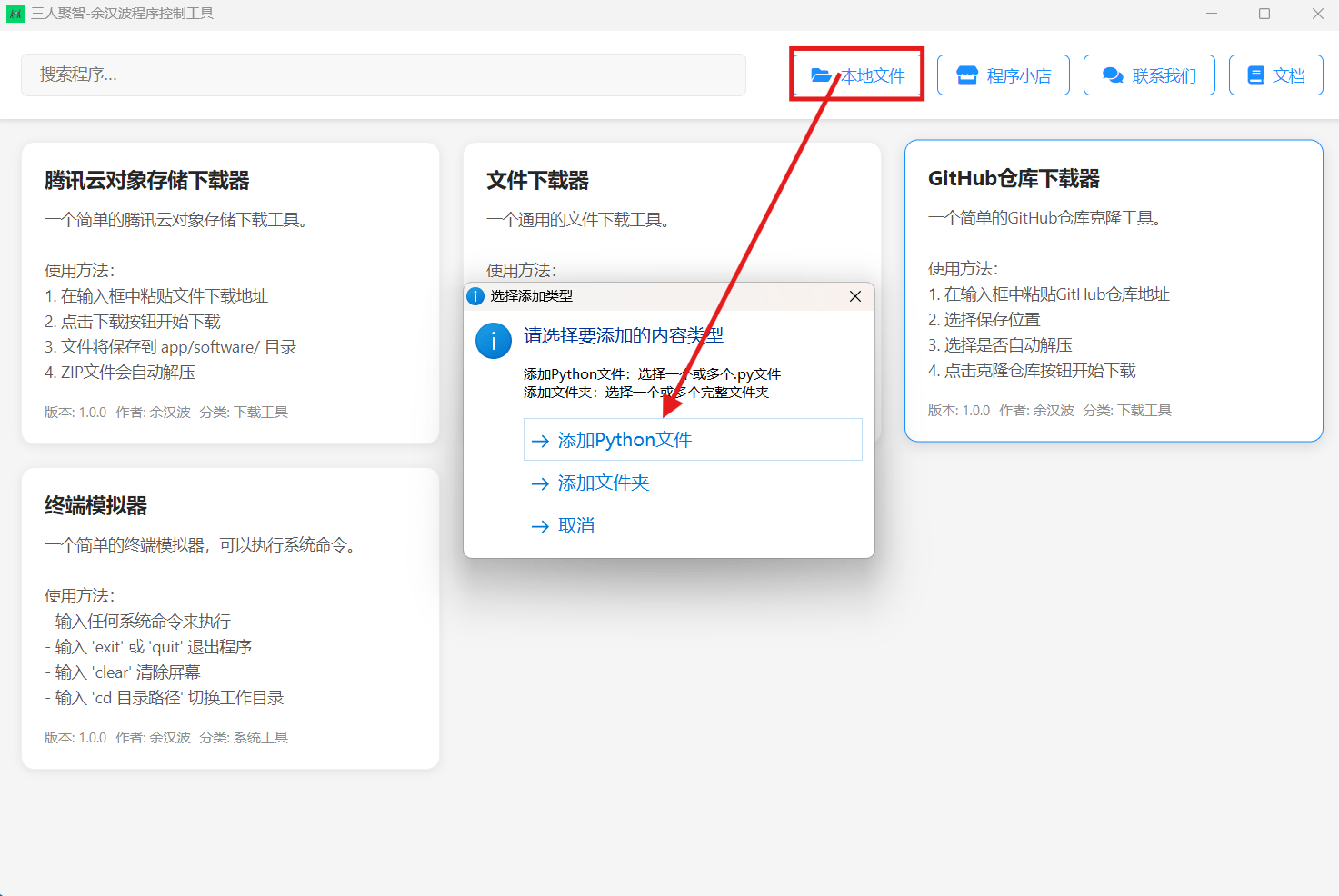Click the folder icon on 本地文件 button

tap(821, 75)
